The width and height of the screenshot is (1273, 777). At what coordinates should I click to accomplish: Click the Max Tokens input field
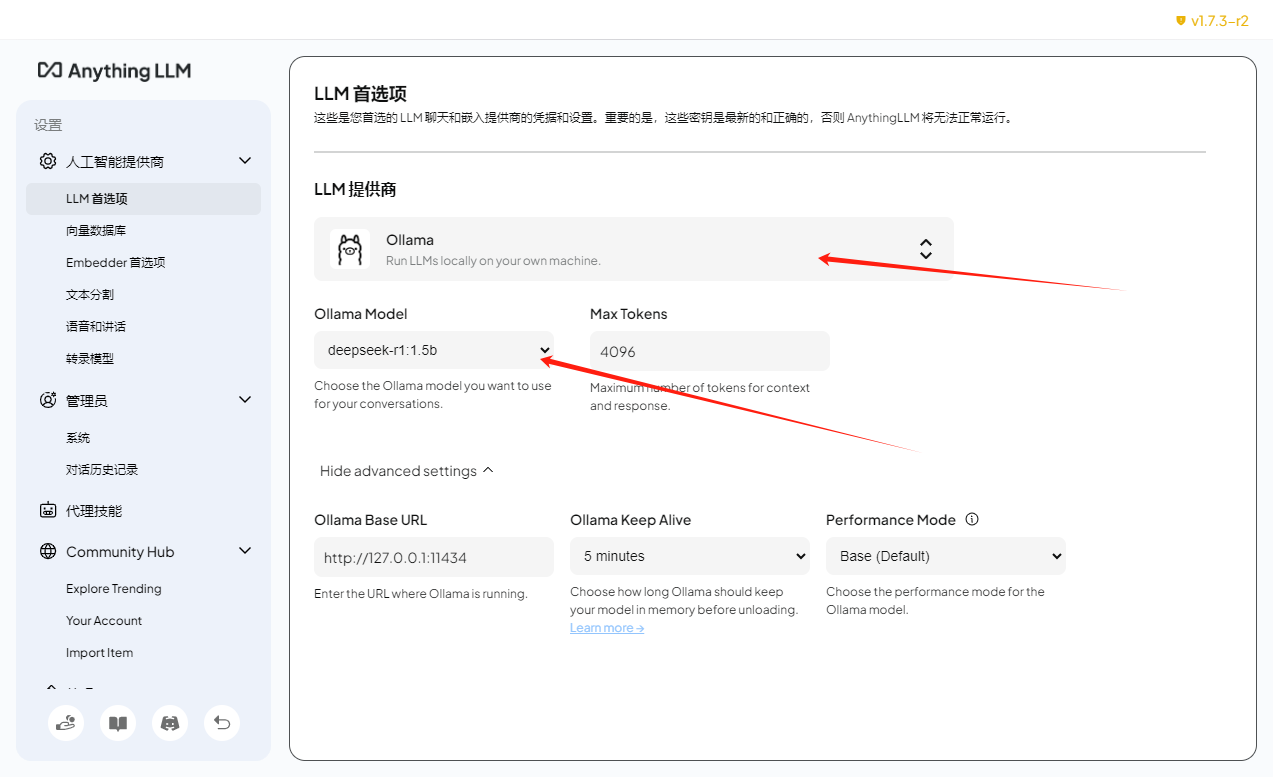click(710, 351)
